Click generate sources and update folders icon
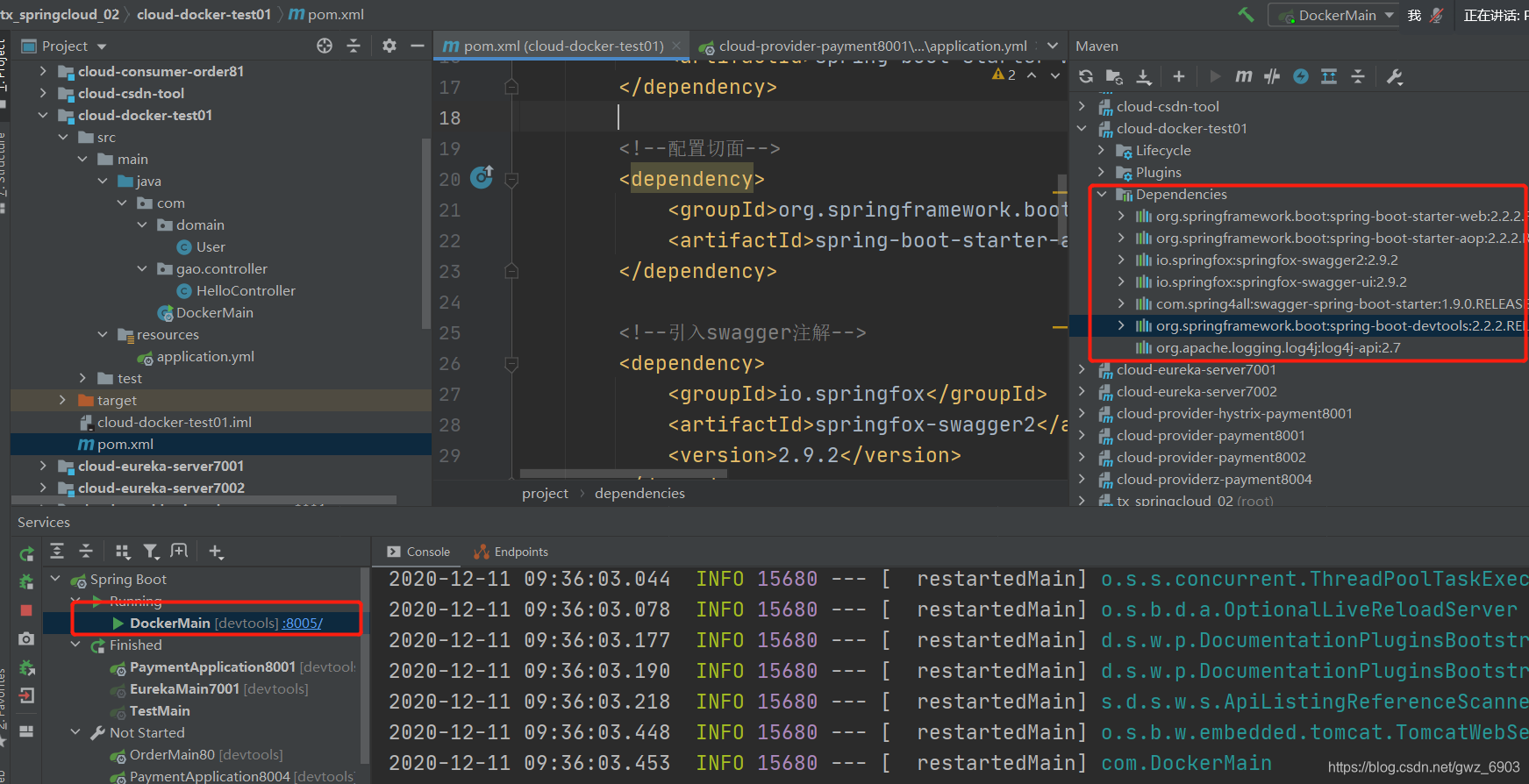 (1114, 76)
